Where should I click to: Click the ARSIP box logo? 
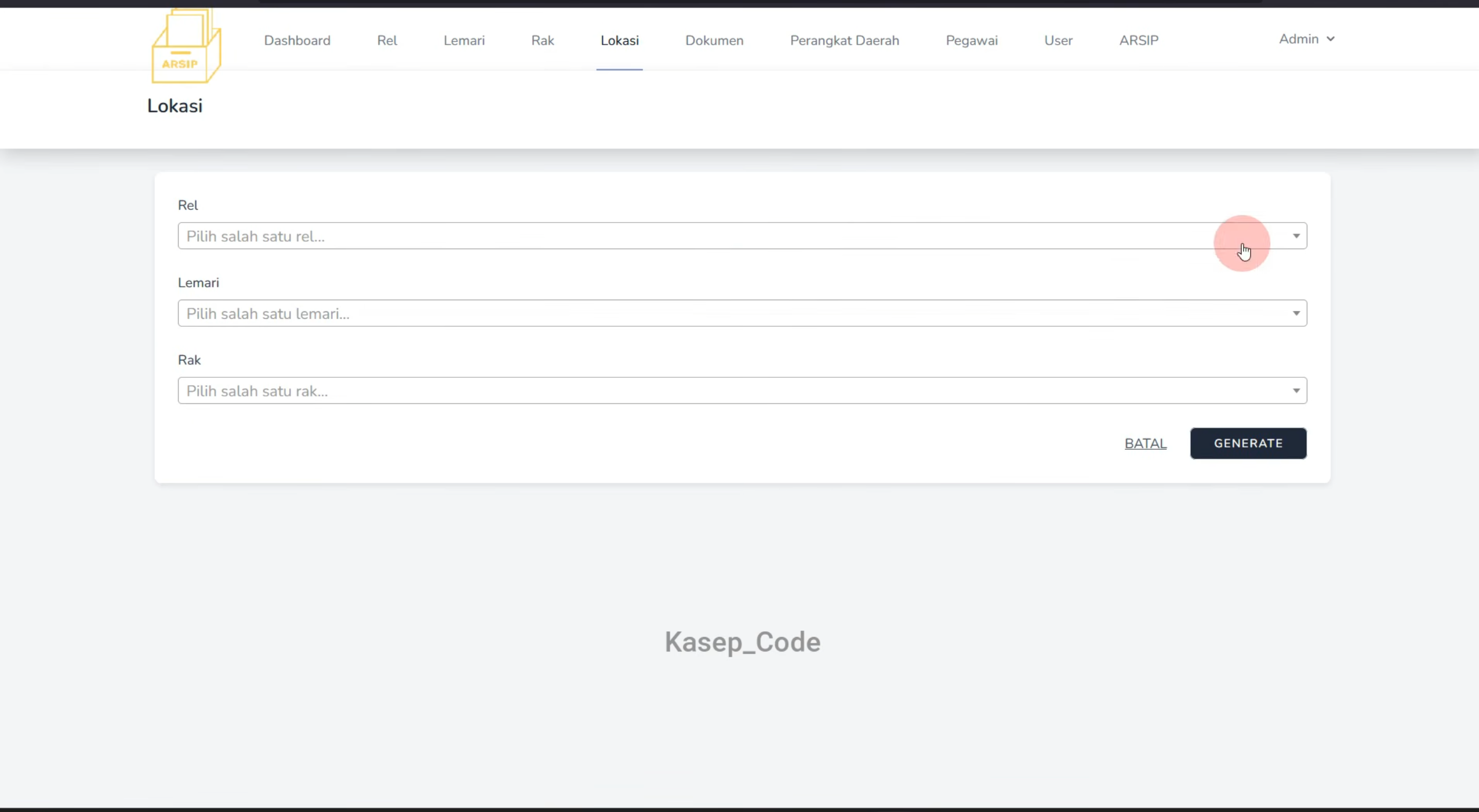pos(186,46)
